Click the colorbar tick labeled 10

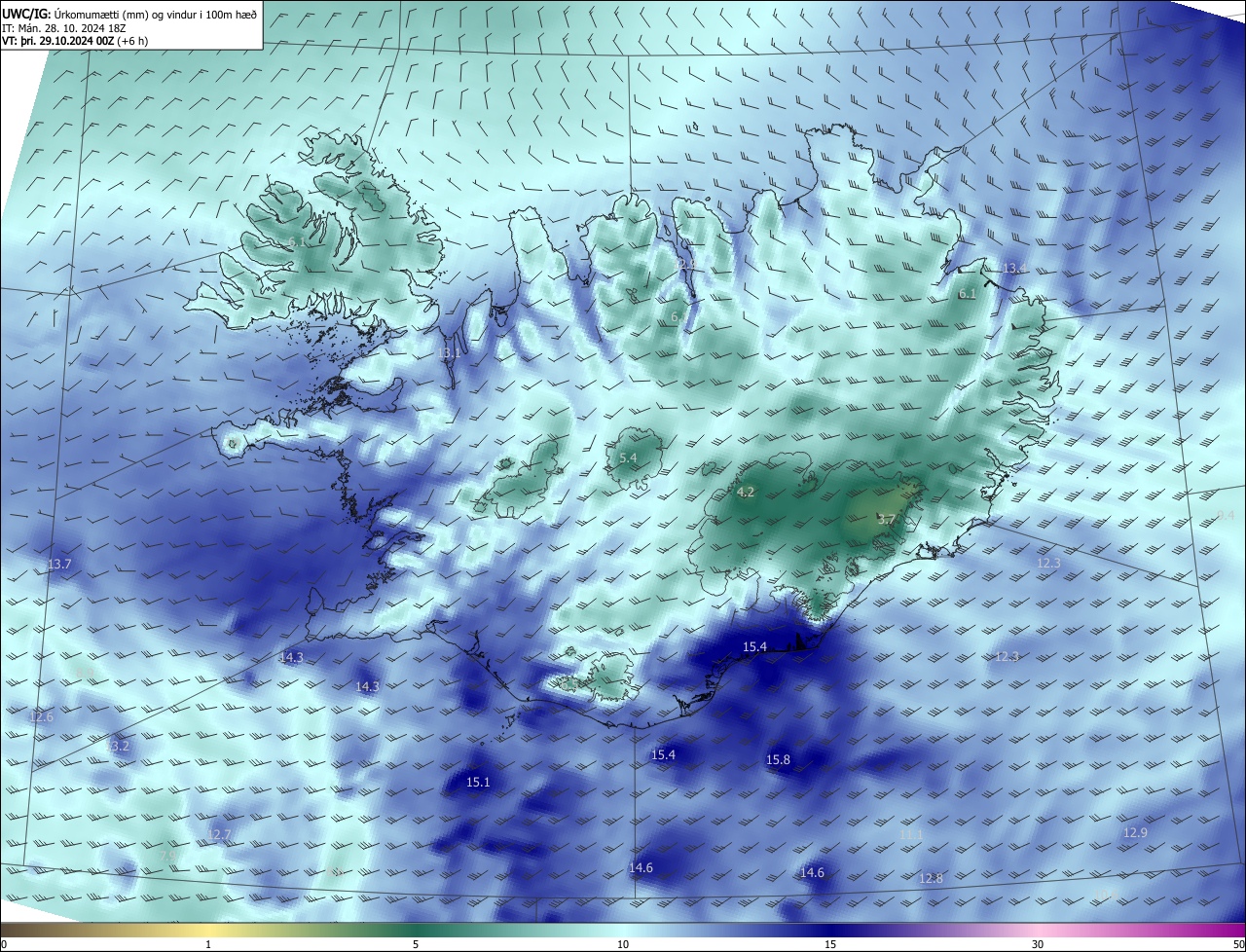tap(623, 944)
